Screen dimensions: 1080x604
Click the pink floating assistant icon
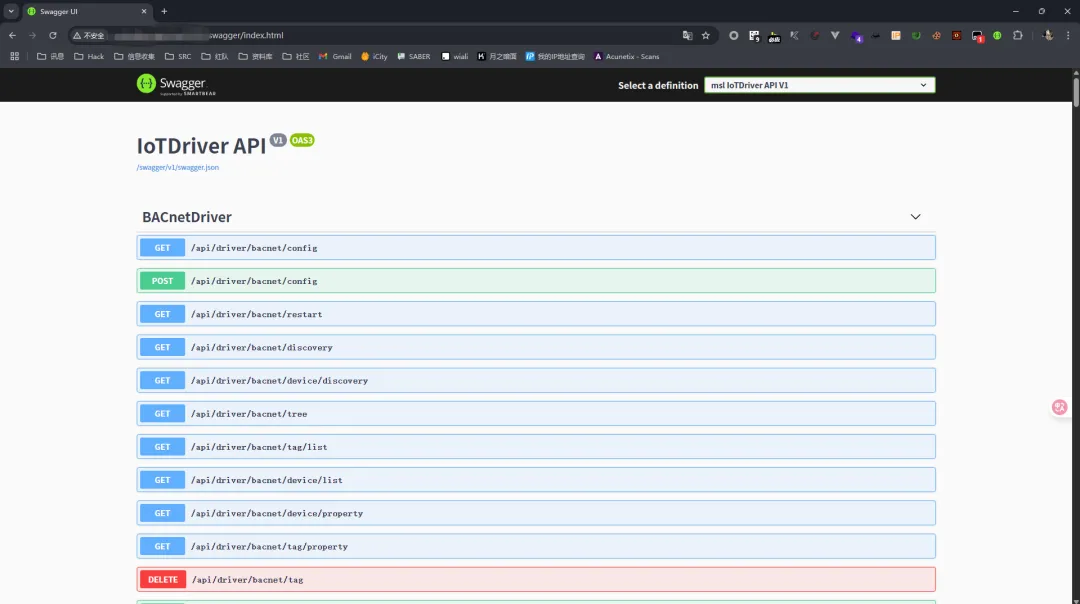pyautogui.click(x=1059, y=407)
